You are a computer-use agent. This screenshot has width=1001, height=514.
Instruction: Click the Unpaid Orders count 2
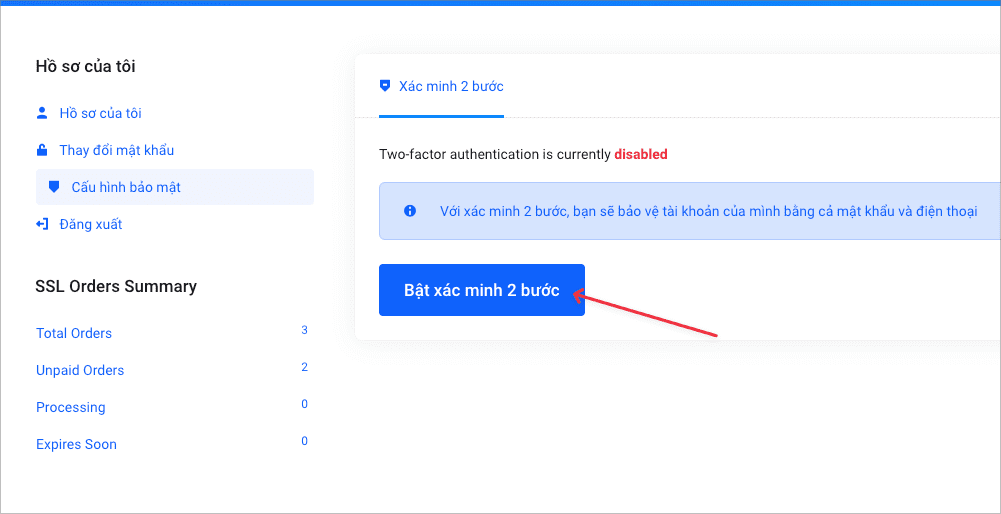pos(304,367)
